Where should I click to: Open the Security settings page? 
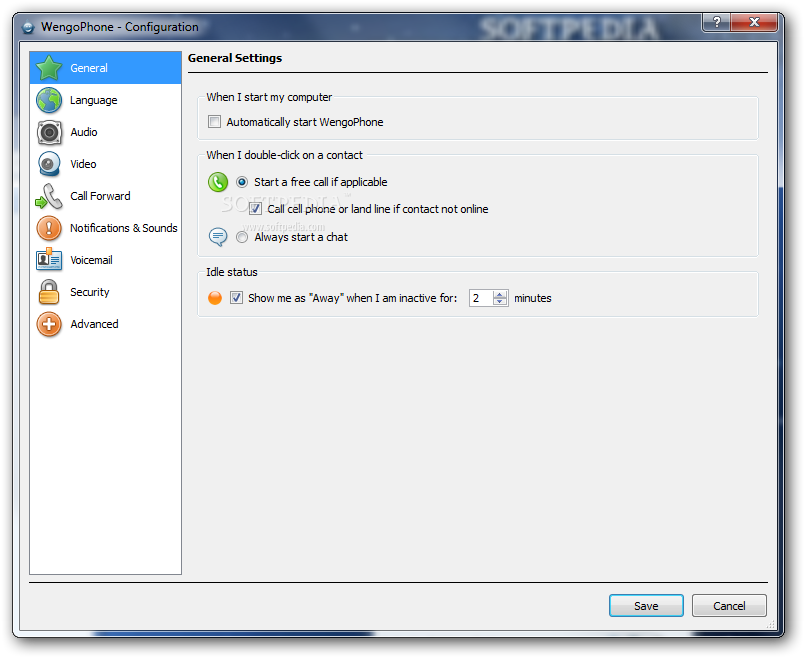(106, 292)
